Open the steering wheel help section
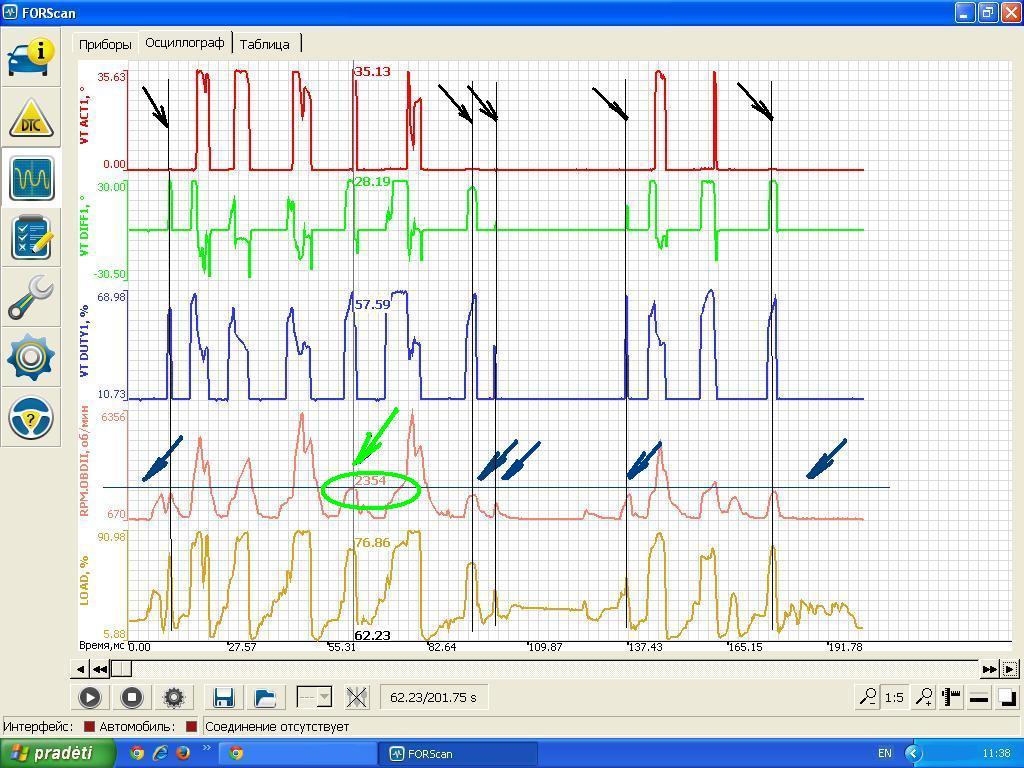Viewport: 1024px width, 768px height. pos(31,418)
